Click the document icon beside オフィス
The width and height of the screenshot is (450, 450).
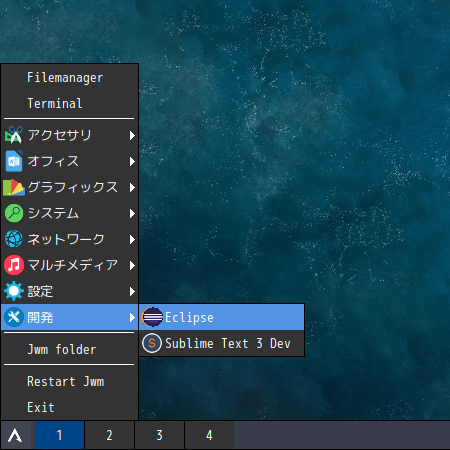14,161
